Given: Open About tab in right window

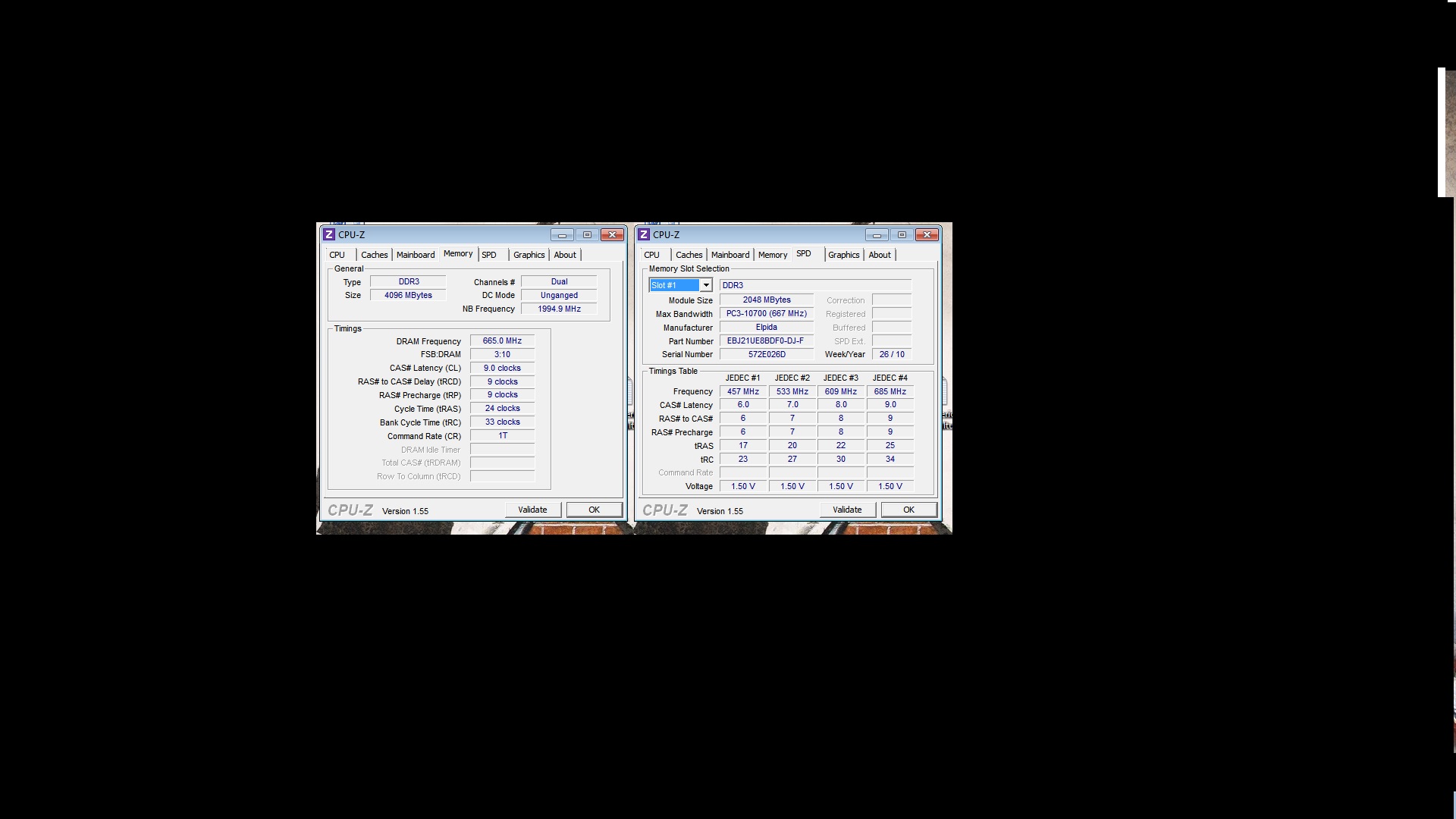Looking at the screenshot, I should pyautogui.click(x=880, y=255).
